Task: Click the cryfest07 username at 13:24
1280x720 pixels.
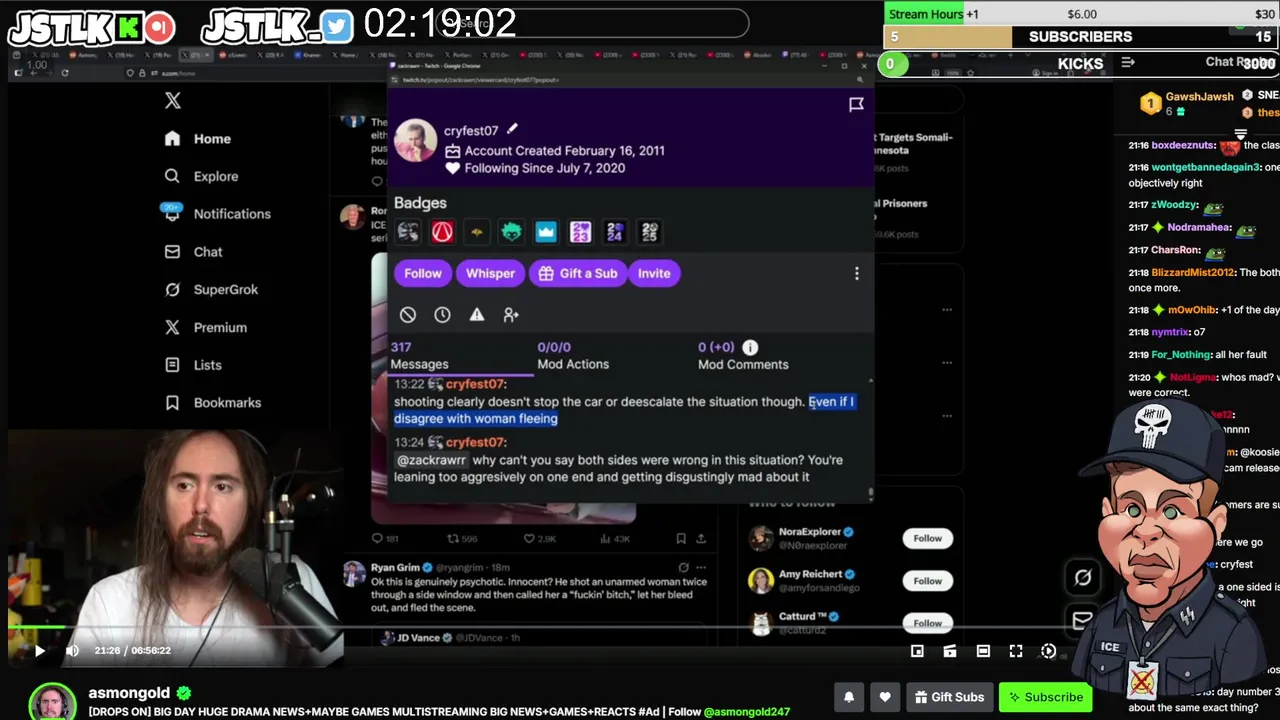Action: (476, 442)
